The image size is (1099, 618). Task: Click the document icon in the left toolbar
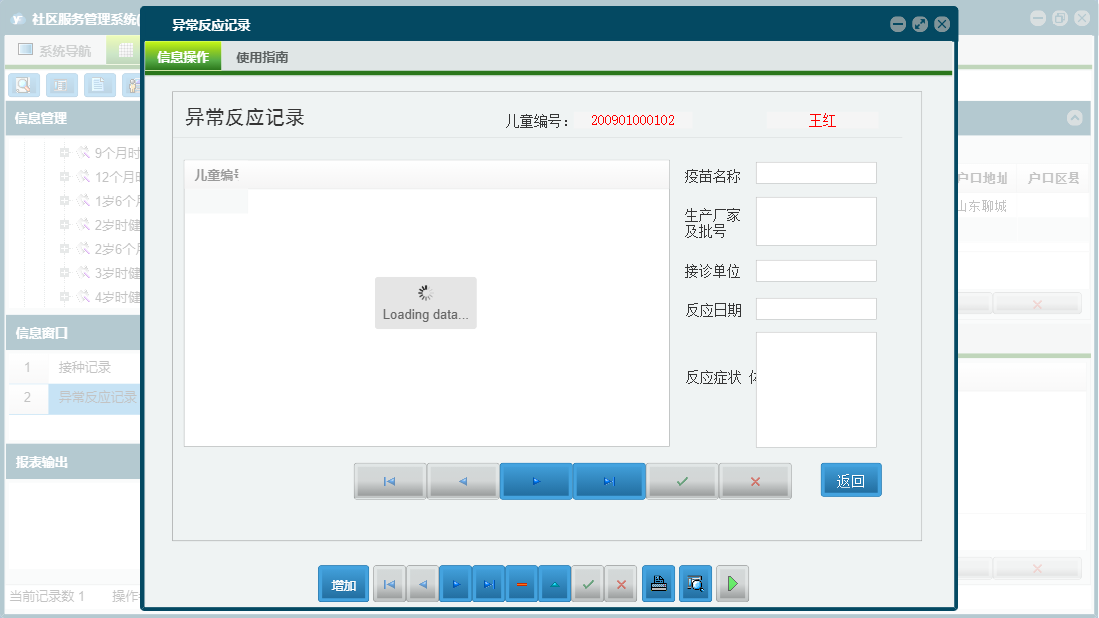point(99,85)
